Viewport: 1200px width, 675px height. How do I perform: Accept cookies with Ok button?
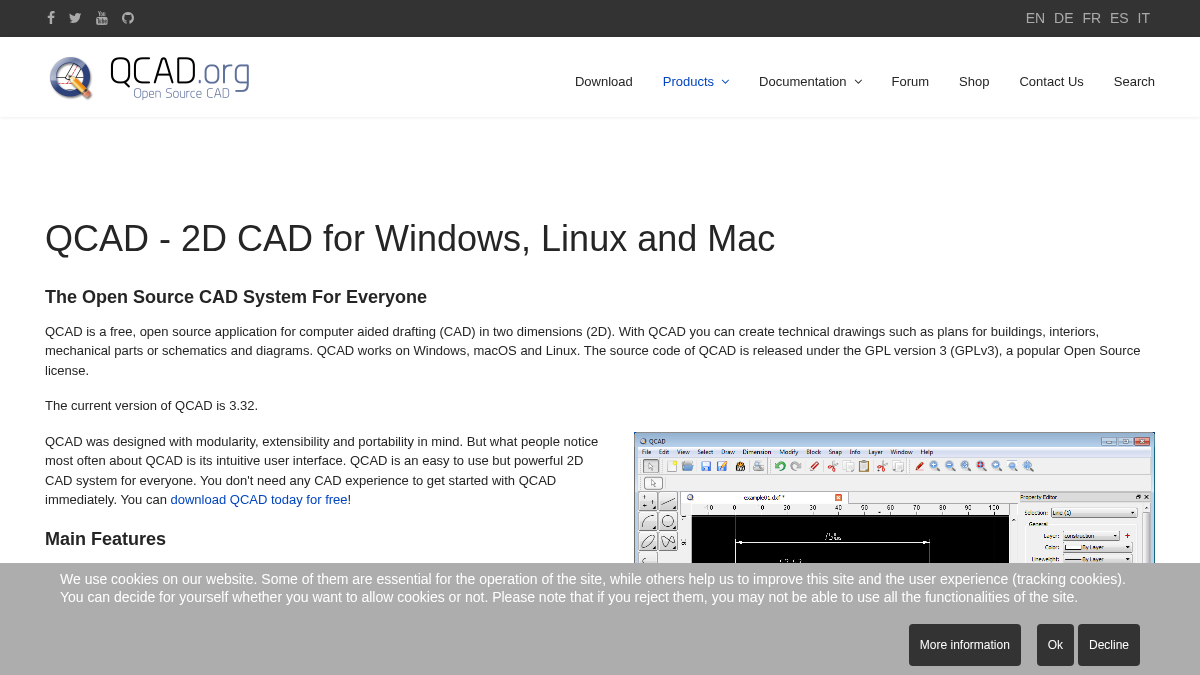coord(1055,645)
